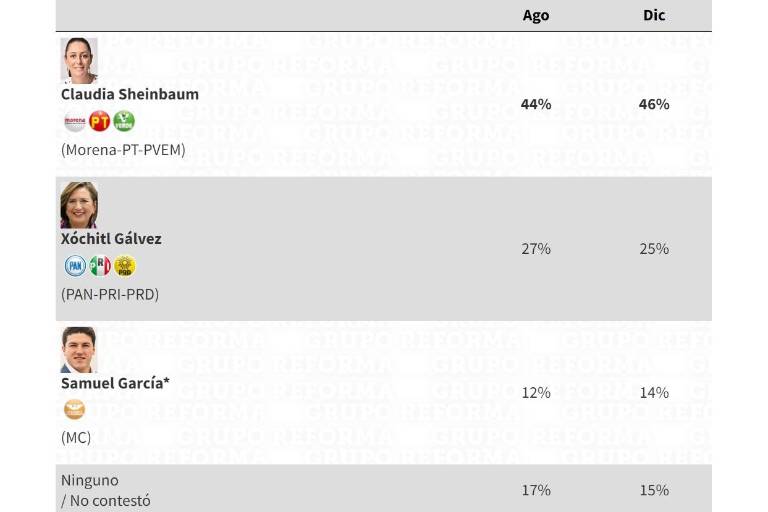This screenshot has width=768, height=512.
Task: Select the Ago column header
Action: pos(536,15)
